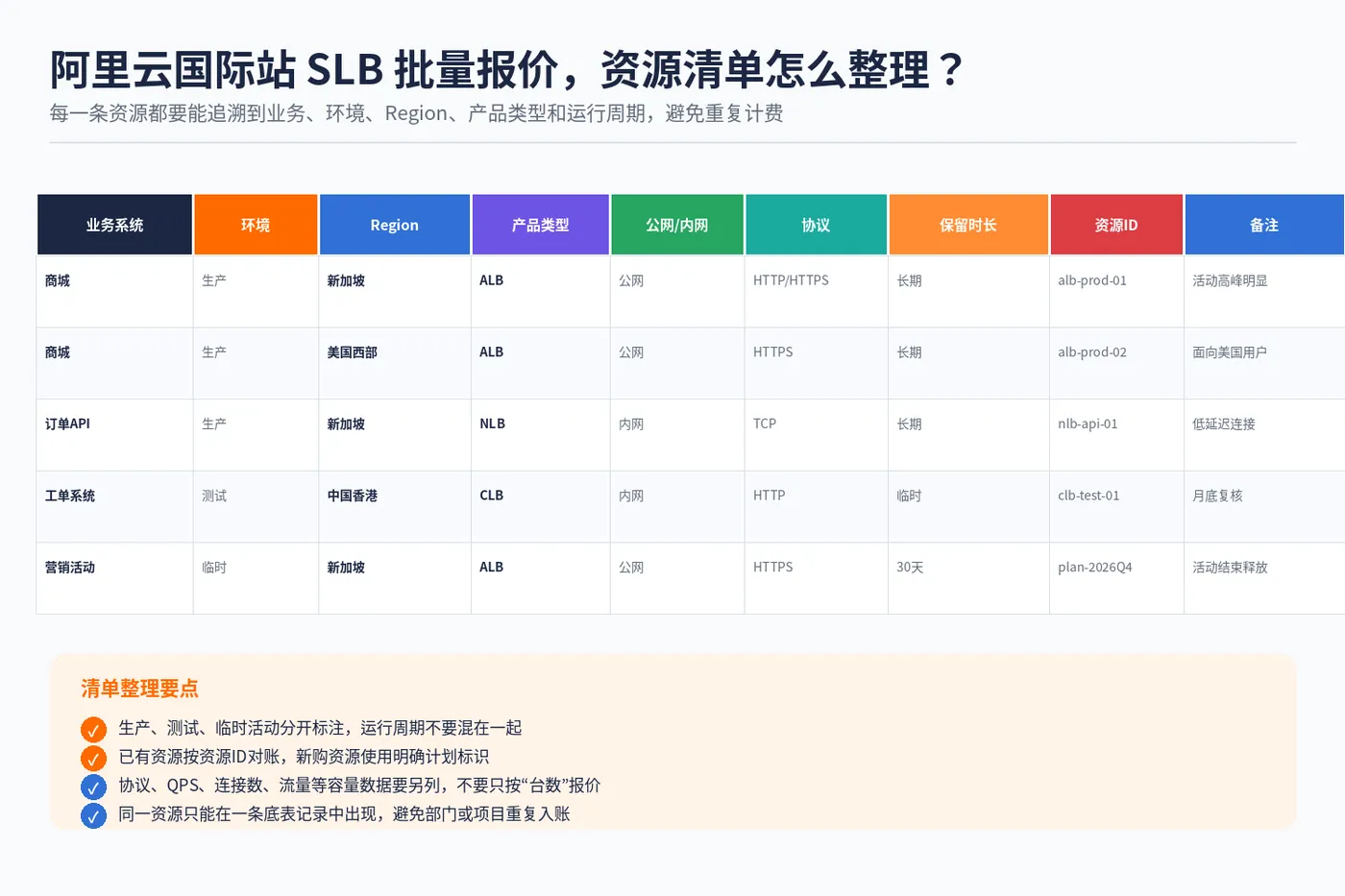
Task: Click the purple 产品类型 column header
Action: pos(541,225)
